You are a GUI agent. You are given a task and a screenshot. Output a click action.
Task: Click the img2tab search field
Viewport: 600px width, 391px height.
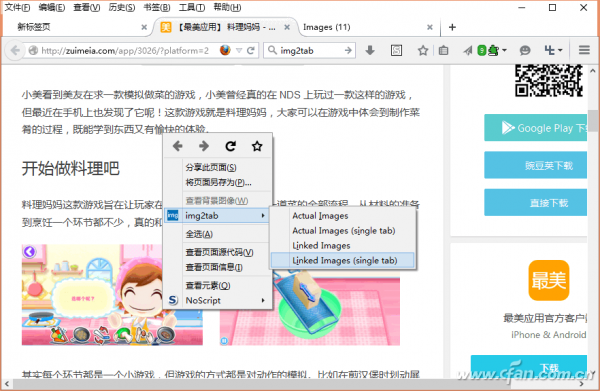point(310,51)
